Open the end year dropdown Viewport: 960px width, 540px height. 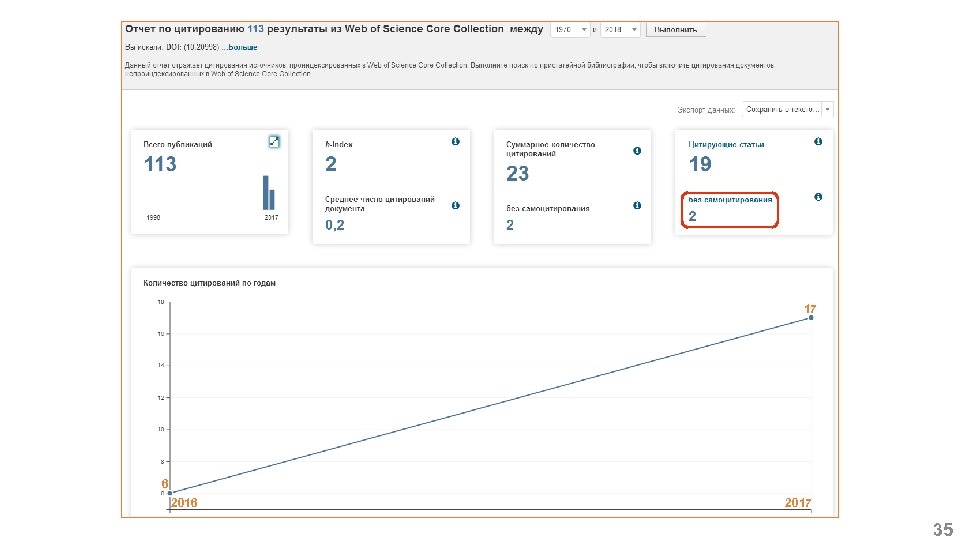click(620, 29)
